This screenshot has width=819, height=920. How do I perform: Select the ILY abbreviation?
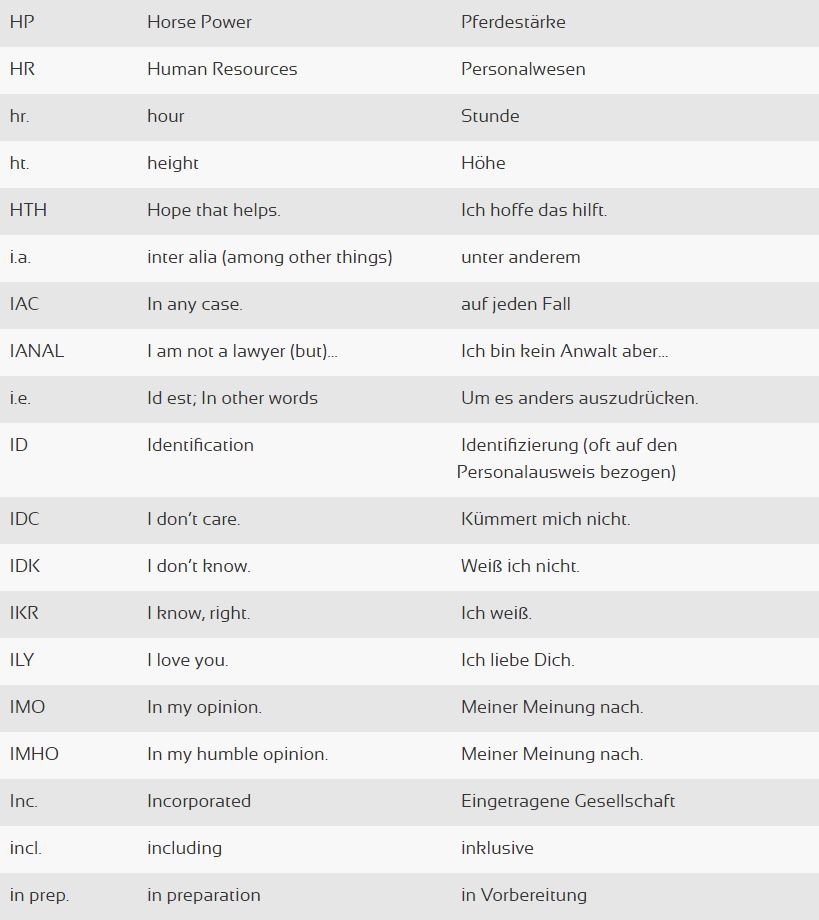[x=22, y=660]
